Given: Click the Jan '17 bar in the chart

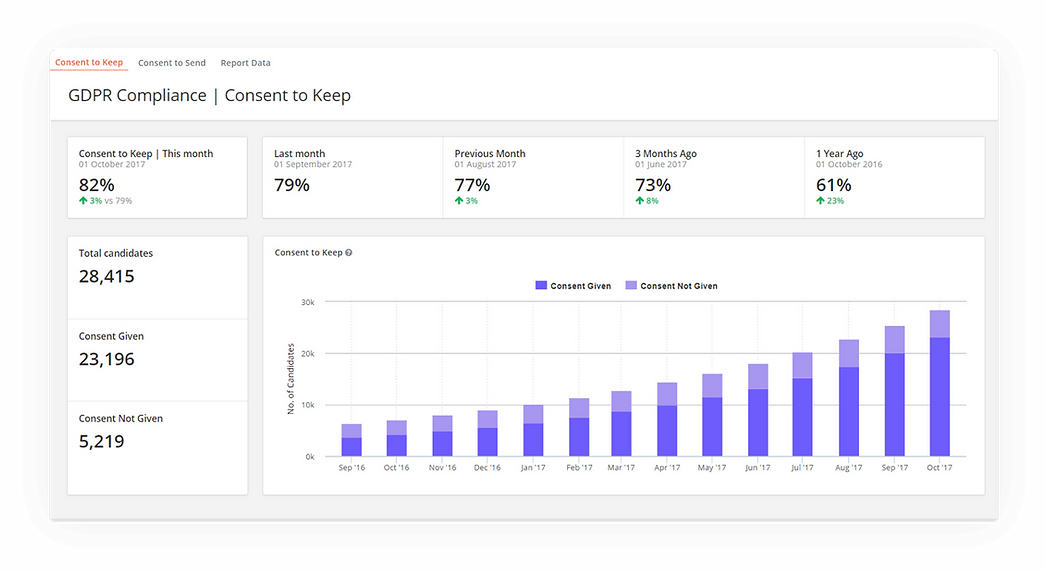Looking at the screenshot, I should pyautogui.click(x=533, y=431).
